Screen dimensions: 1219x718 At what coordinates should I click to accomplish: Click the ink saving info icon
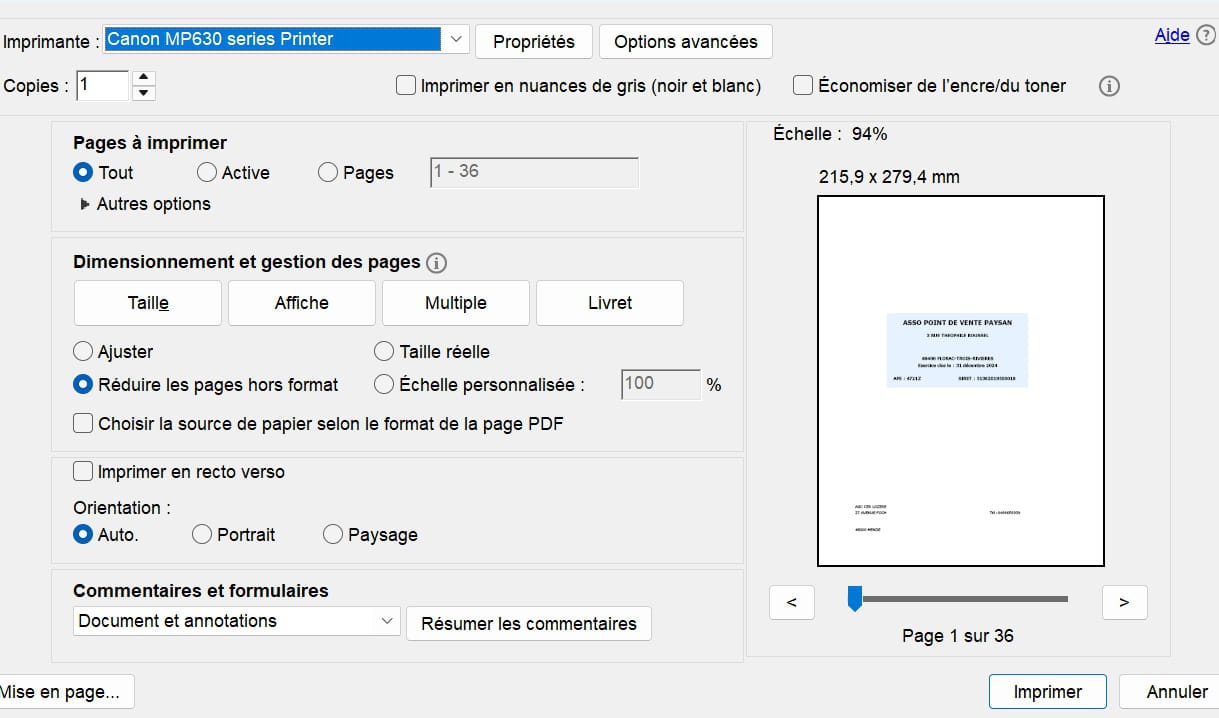coord(1108,86)
